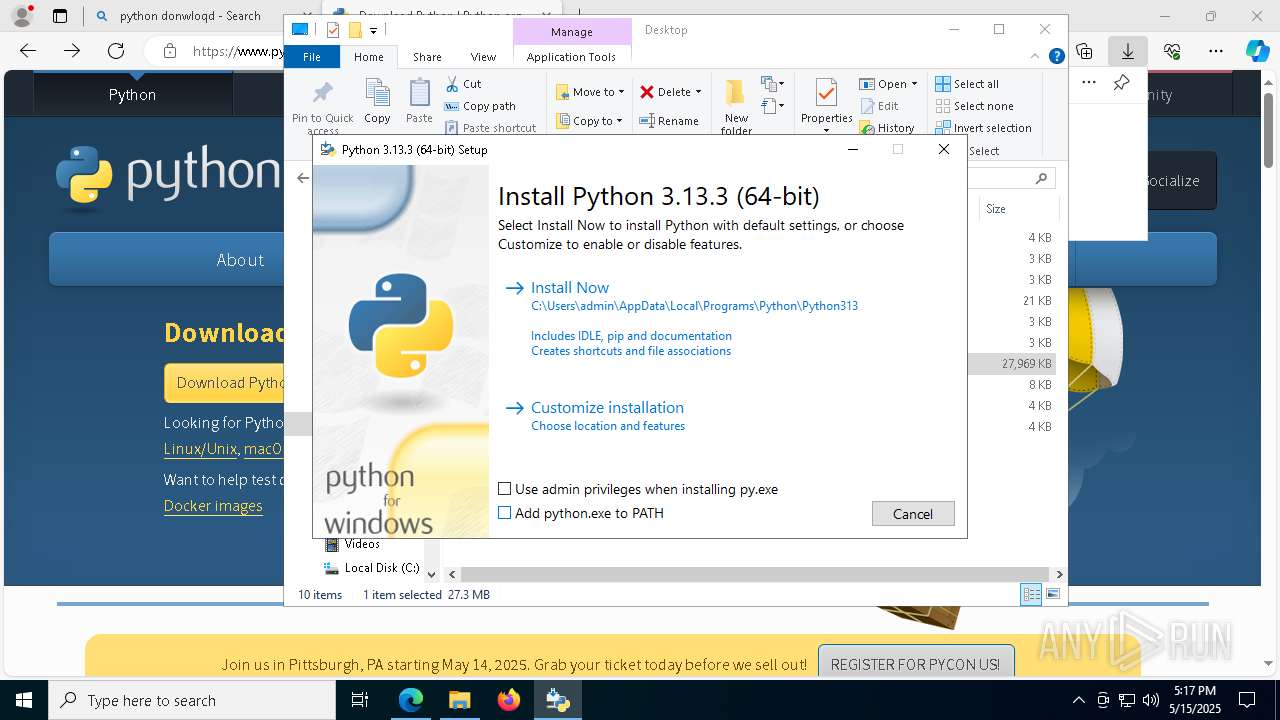This screenshot has width=1280, height=720.
Task: Open the Customize Quick Access Toolbar dropdown
Action: click(373, 30)
